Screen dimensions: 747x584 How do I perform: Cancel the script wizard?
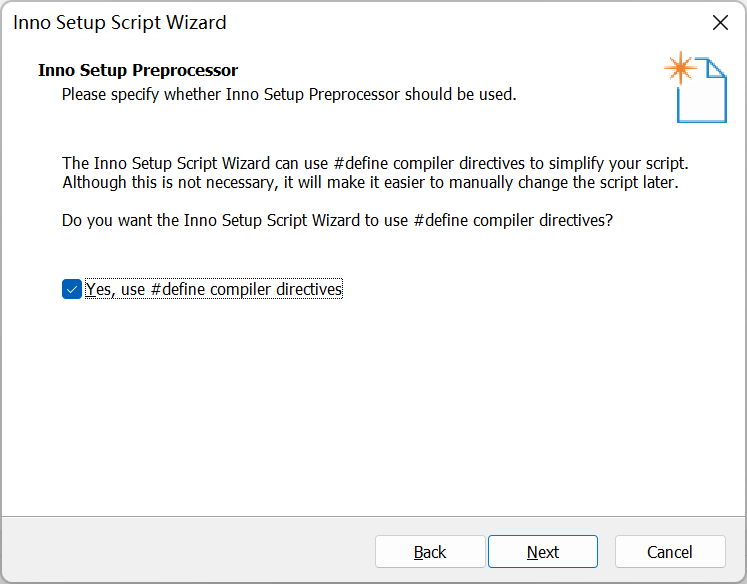click(669, 552)
